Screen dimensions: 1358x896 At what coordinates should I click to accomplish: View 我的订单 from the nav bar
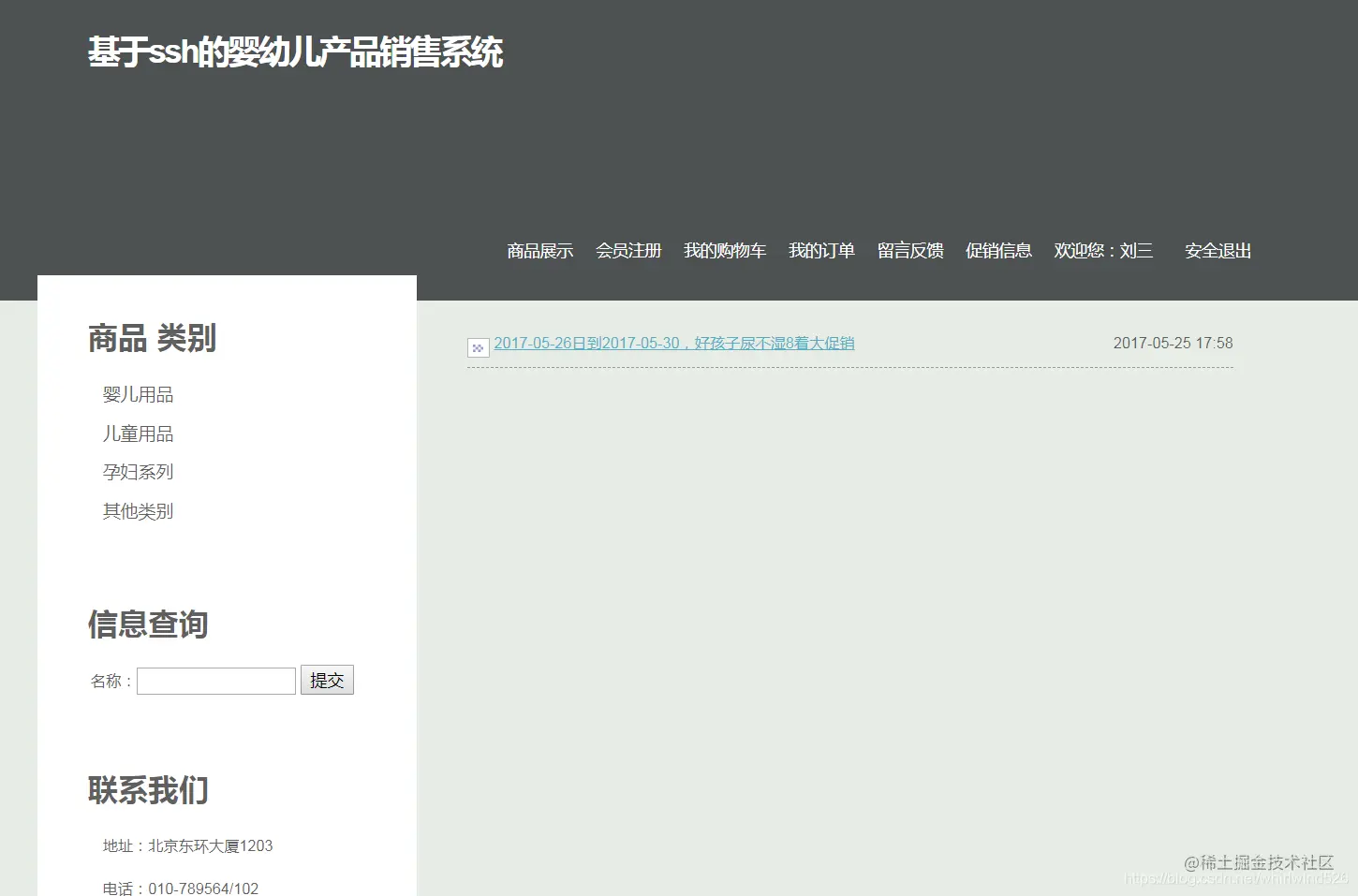[x=821, y=251]
